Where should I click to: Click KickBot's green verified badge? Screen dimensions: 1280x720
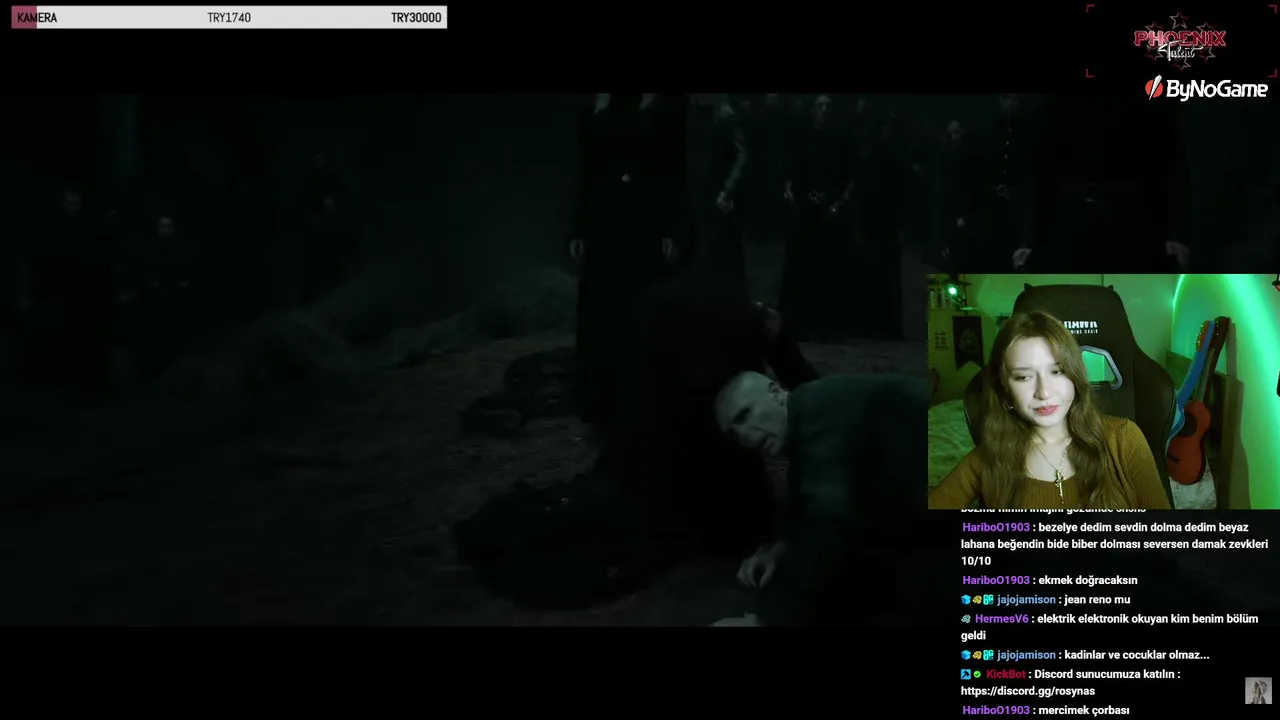pyautogui.click(x=977, y=675)
